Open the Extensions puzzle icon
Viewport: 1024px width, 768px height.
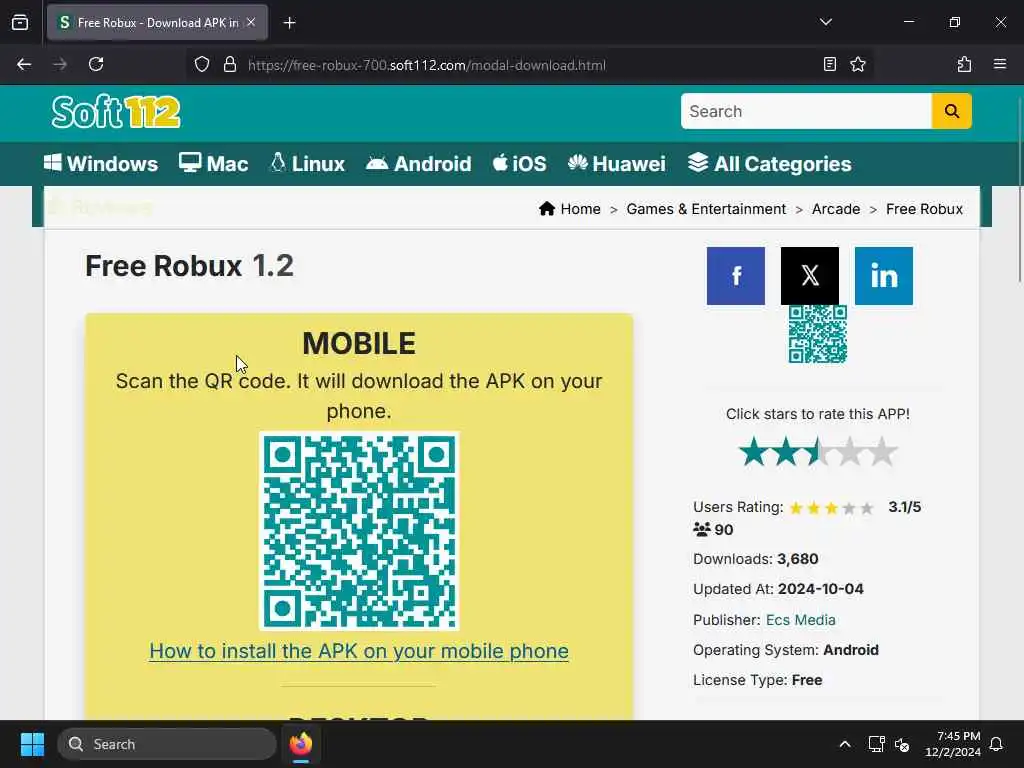pyautogui.click(x=964, y=64)
